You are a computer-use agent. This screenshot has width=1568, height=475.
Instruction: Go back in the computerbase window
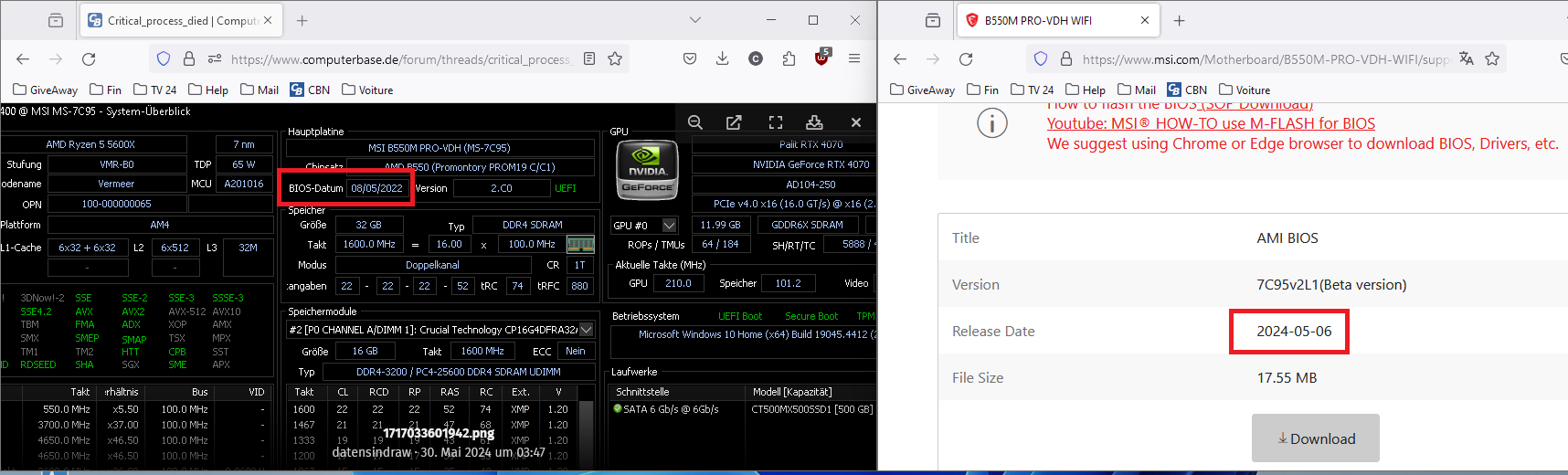tap(23, 58)
